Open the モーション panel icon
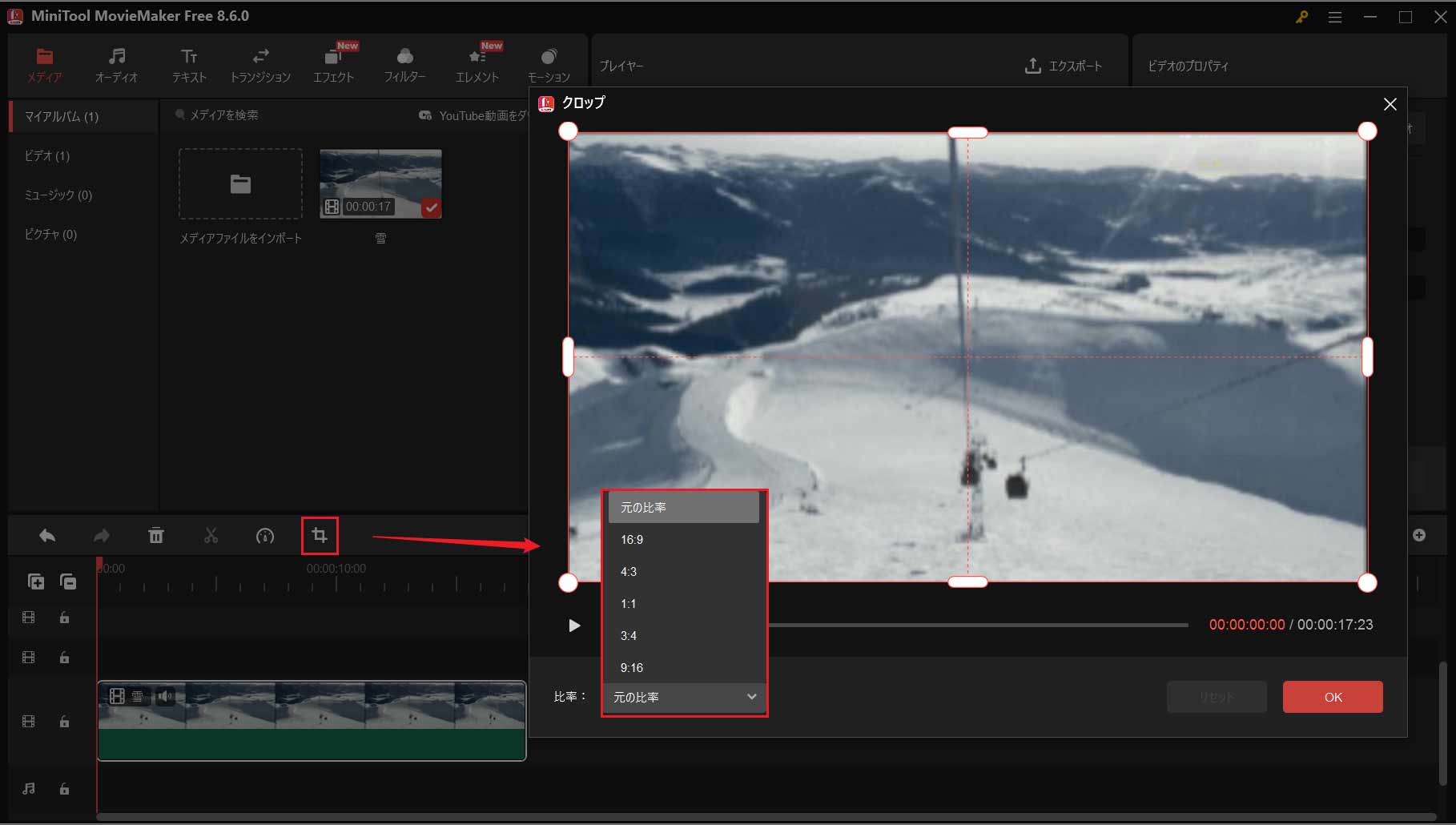 point(549,64)
